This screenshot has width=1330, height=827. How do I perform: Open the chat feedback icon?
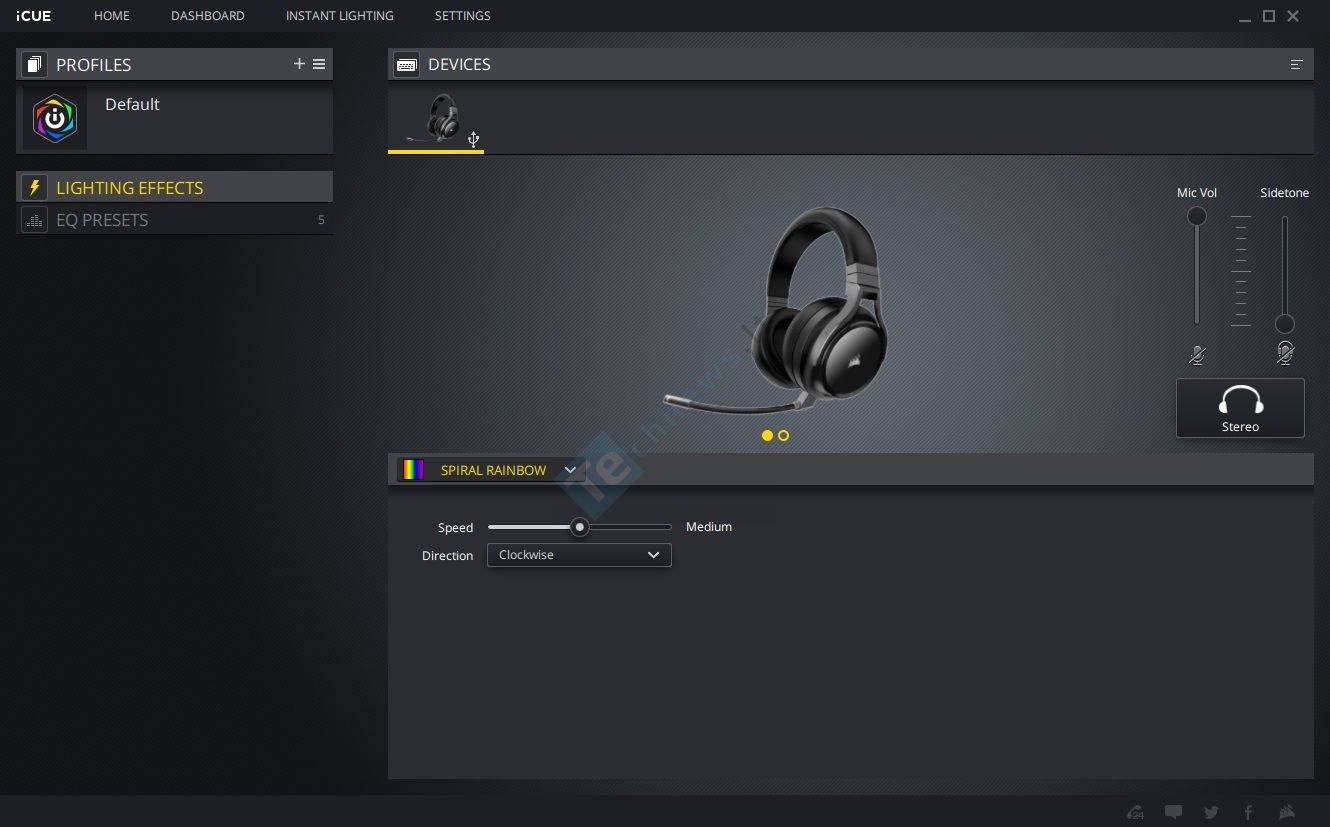[1174, 812]
